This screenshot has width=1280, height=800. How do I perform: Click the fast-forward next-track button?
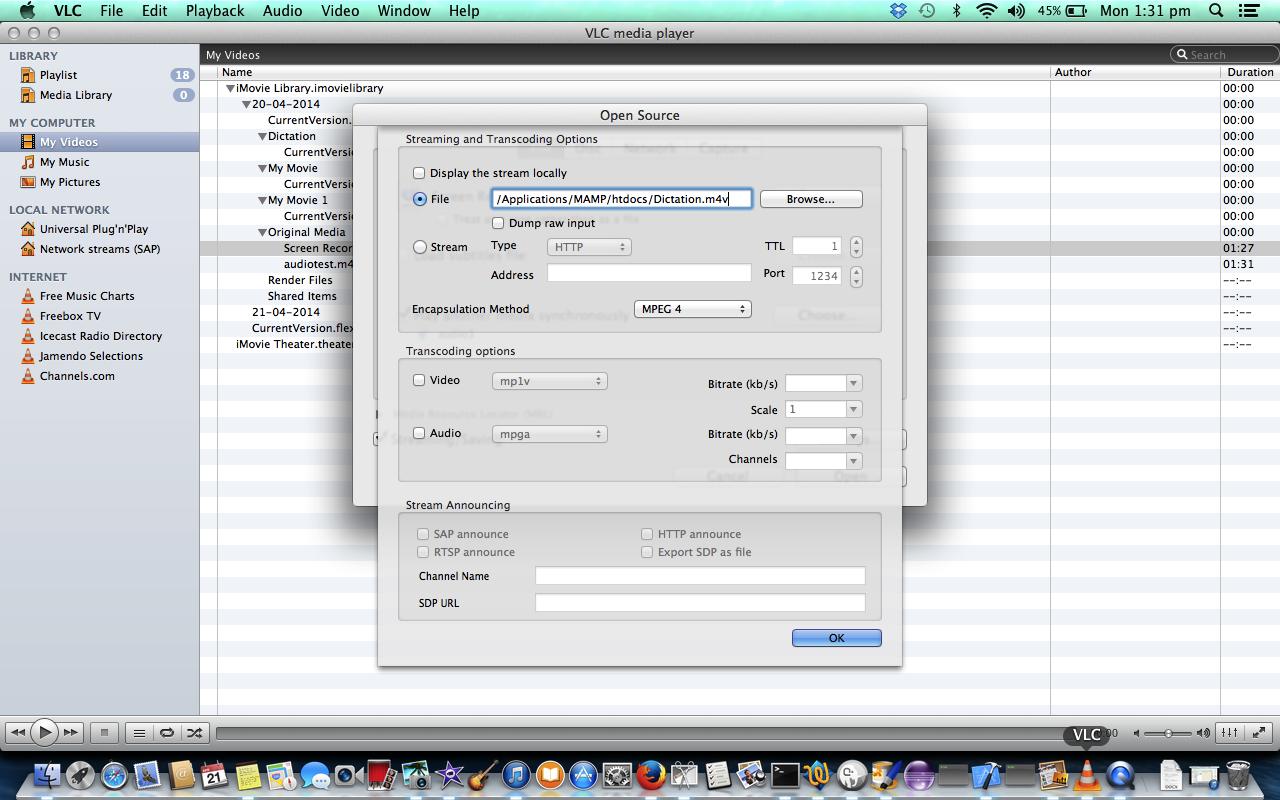coord(70,732)
